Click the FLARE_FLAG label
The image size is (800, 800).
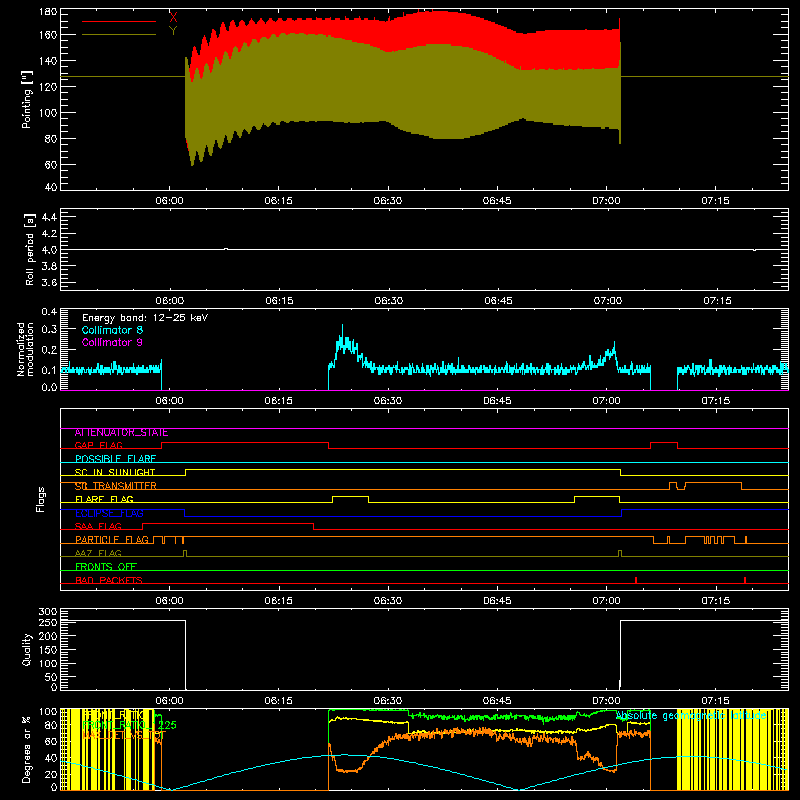click(104, 499)
